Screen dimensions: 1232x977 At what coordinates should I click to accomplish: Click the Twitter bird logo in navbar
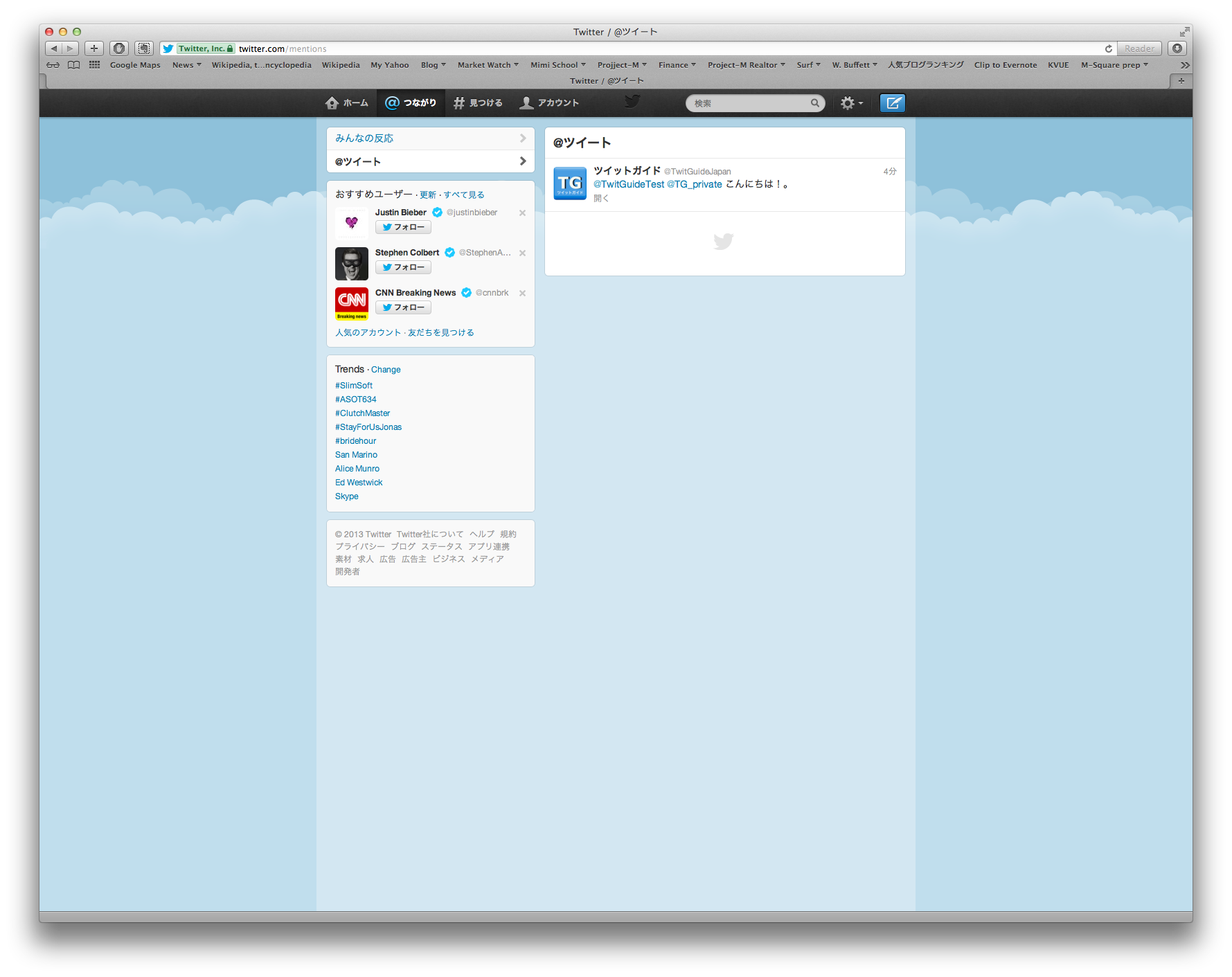pos(632,102)
